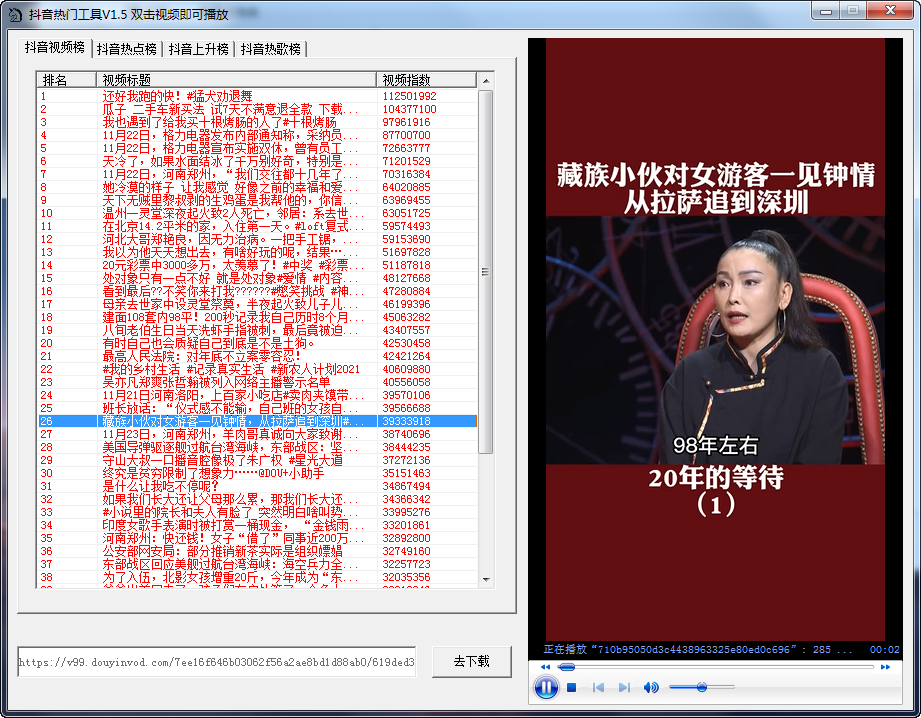Close the 抖音热门工具 window
The image size is (921, 718).
[x=890, y=11]
